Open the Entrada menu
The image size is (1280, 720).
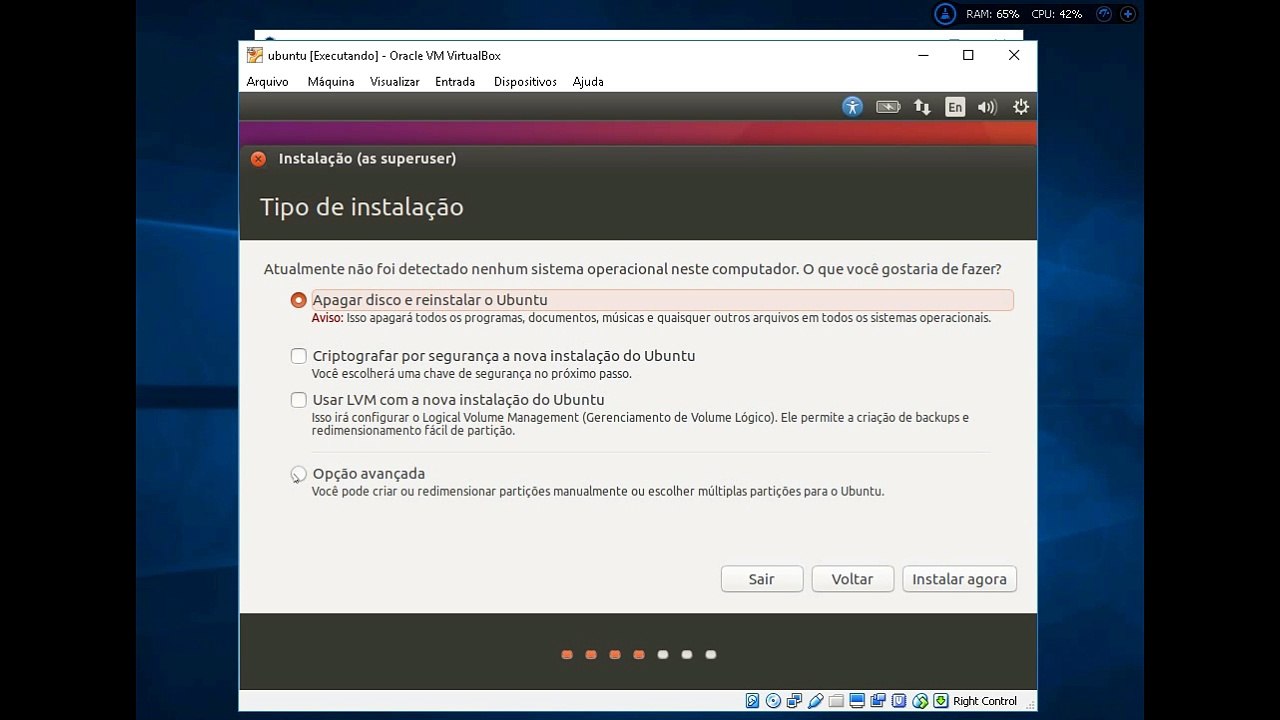click(455, 82)
